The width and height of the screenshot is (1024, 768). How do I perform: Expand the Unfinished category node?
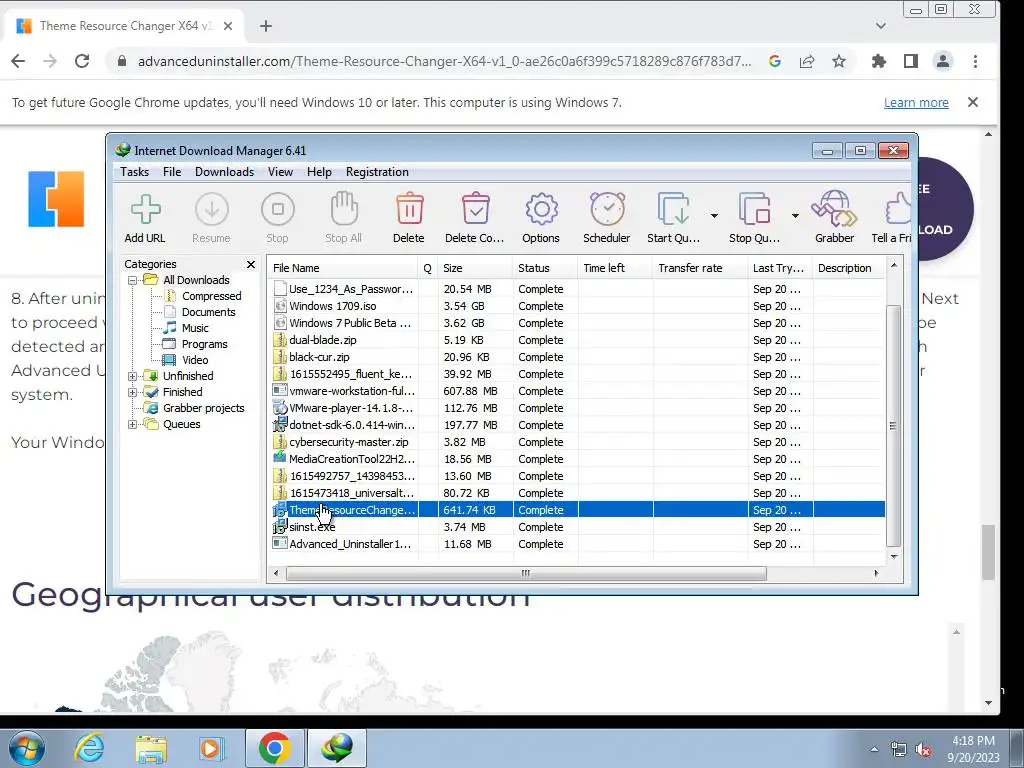click(x=133, y=376)
